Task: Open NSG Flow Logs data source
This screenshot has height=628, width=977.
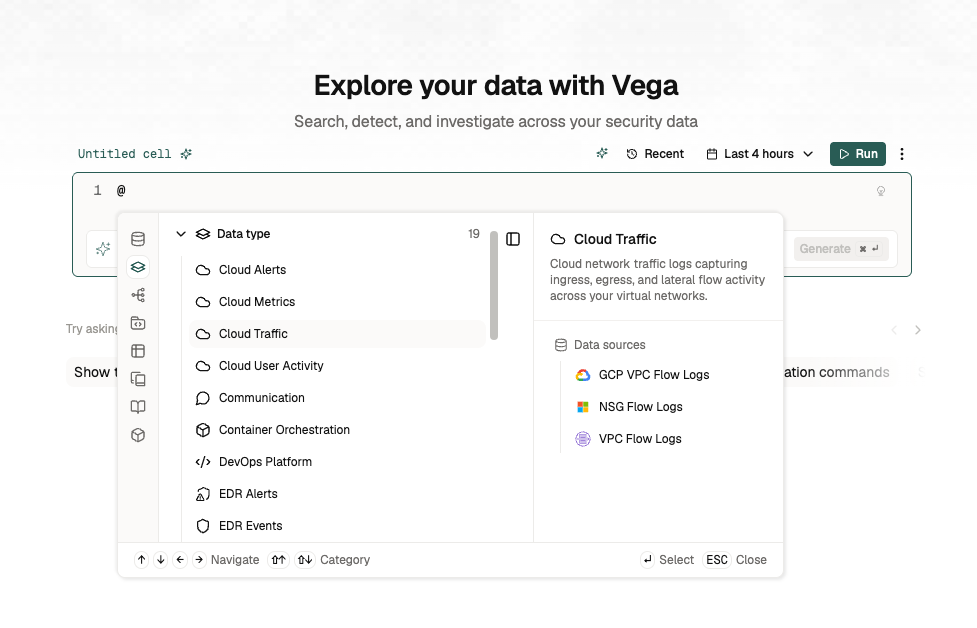Action: (628, 407)
